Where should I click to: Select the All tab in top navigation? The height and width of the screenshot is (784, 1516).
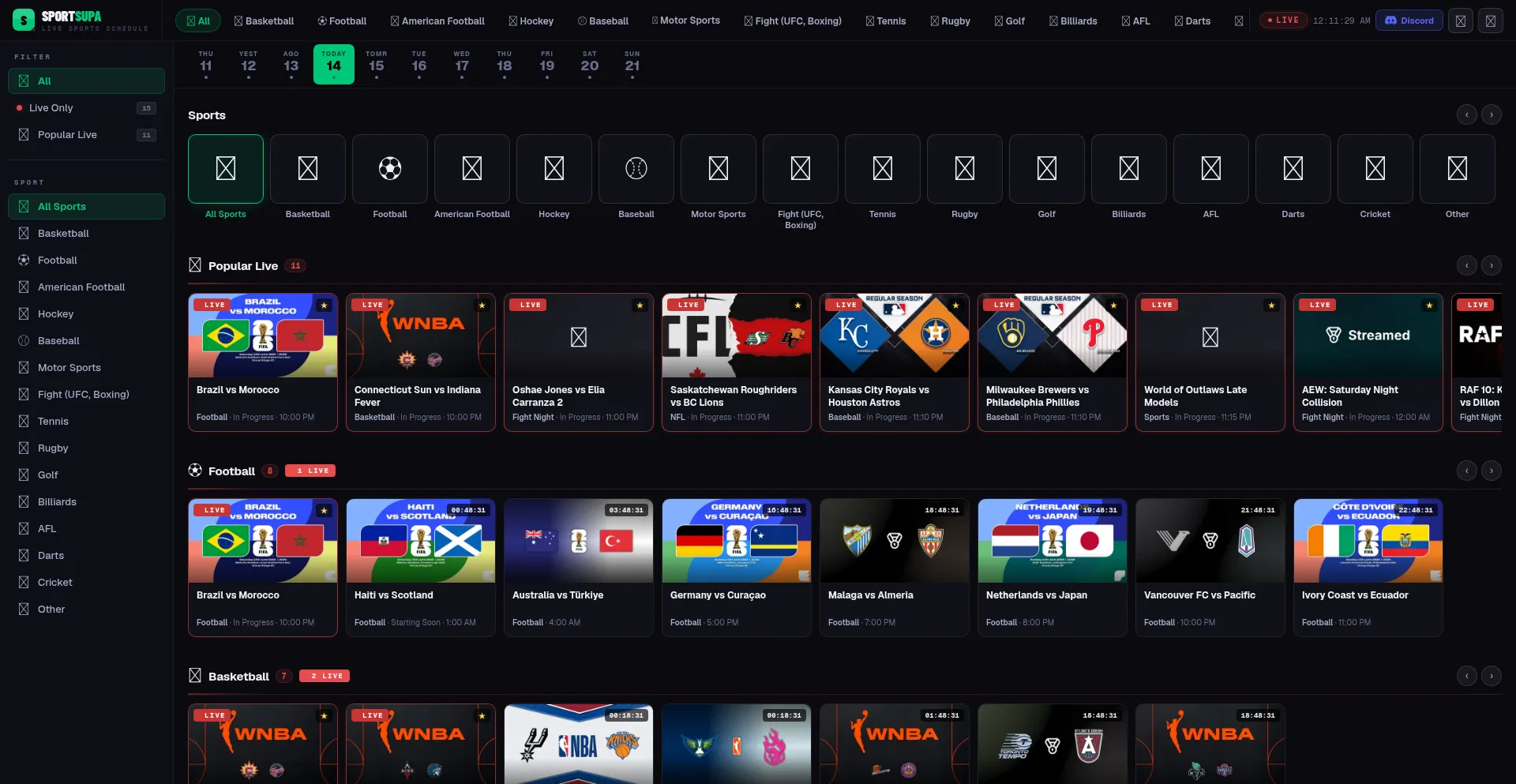(x=198, y=21)
